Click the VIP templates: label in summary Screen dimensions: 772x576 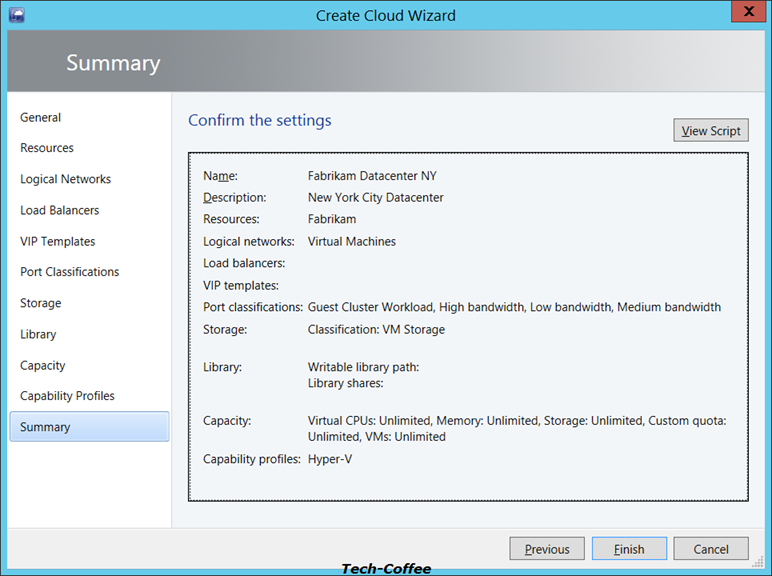click(241, 286)
